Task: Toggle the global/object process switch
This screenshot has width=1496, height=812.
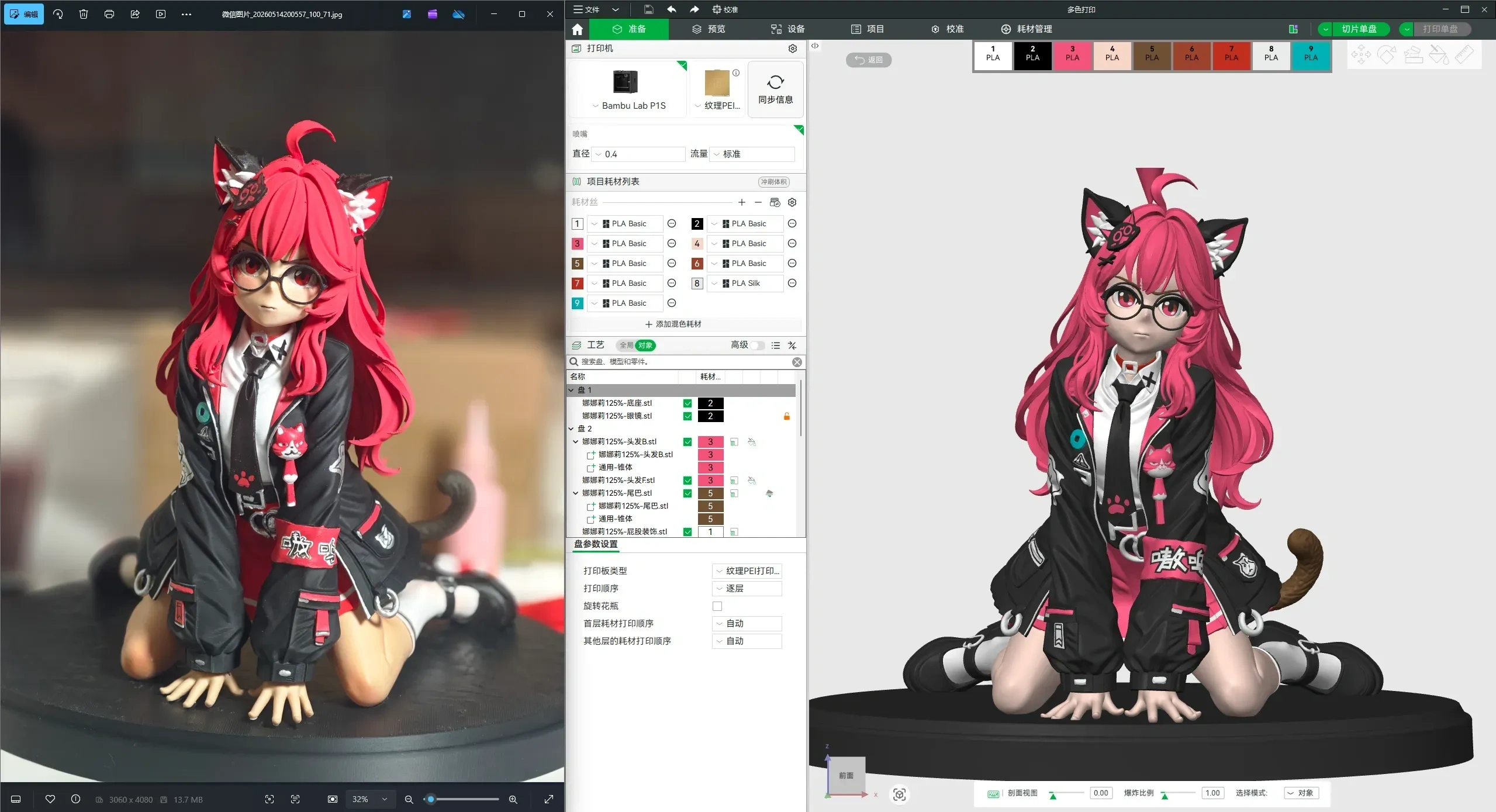Action: (x=636, y=345)
